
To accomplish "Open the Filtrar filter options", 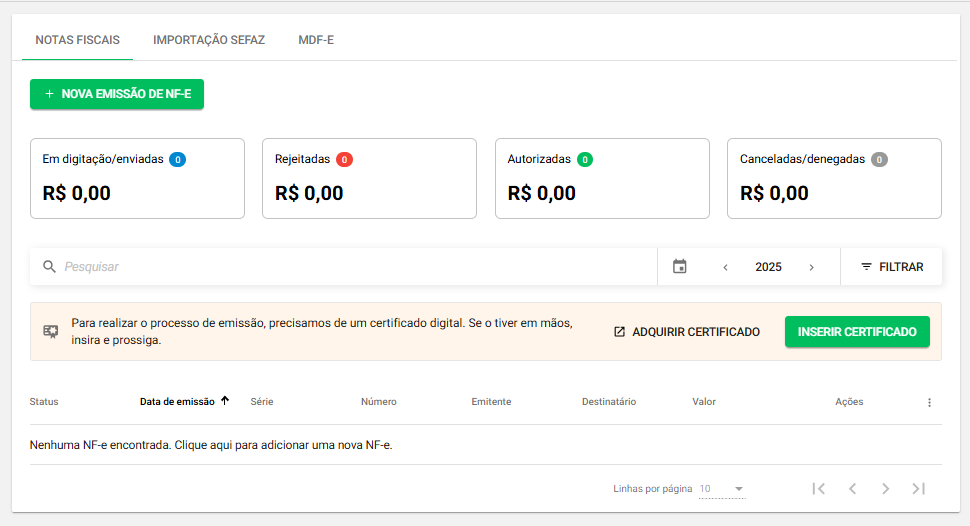I will tap(892, 267).
